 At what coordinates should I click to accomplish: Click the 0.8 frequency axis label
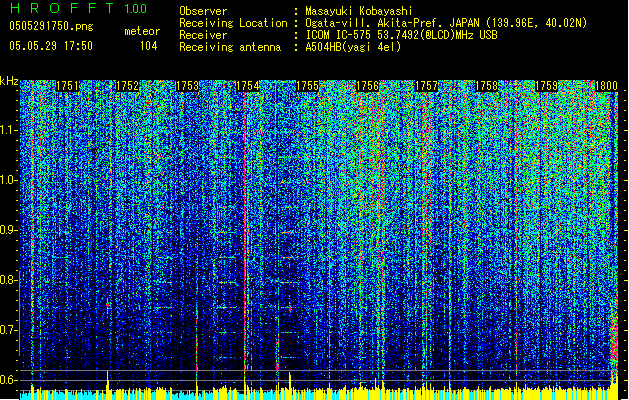(8, 280)
